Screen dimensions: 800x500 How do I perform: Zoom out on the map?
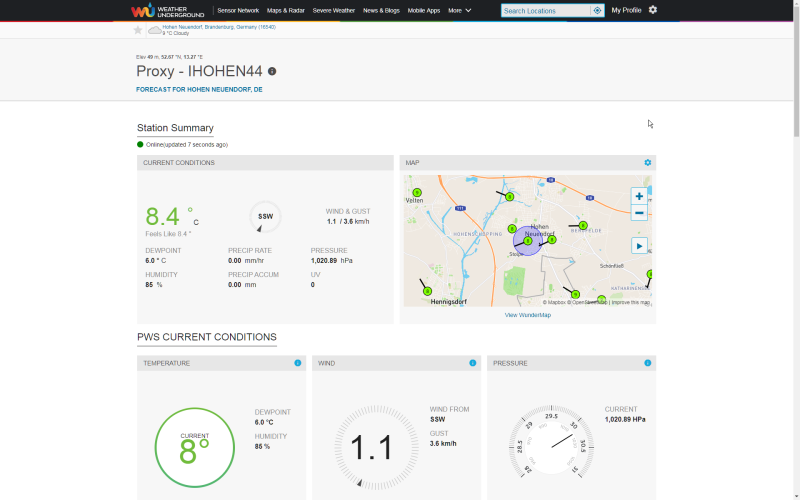[x=639, y=213]
